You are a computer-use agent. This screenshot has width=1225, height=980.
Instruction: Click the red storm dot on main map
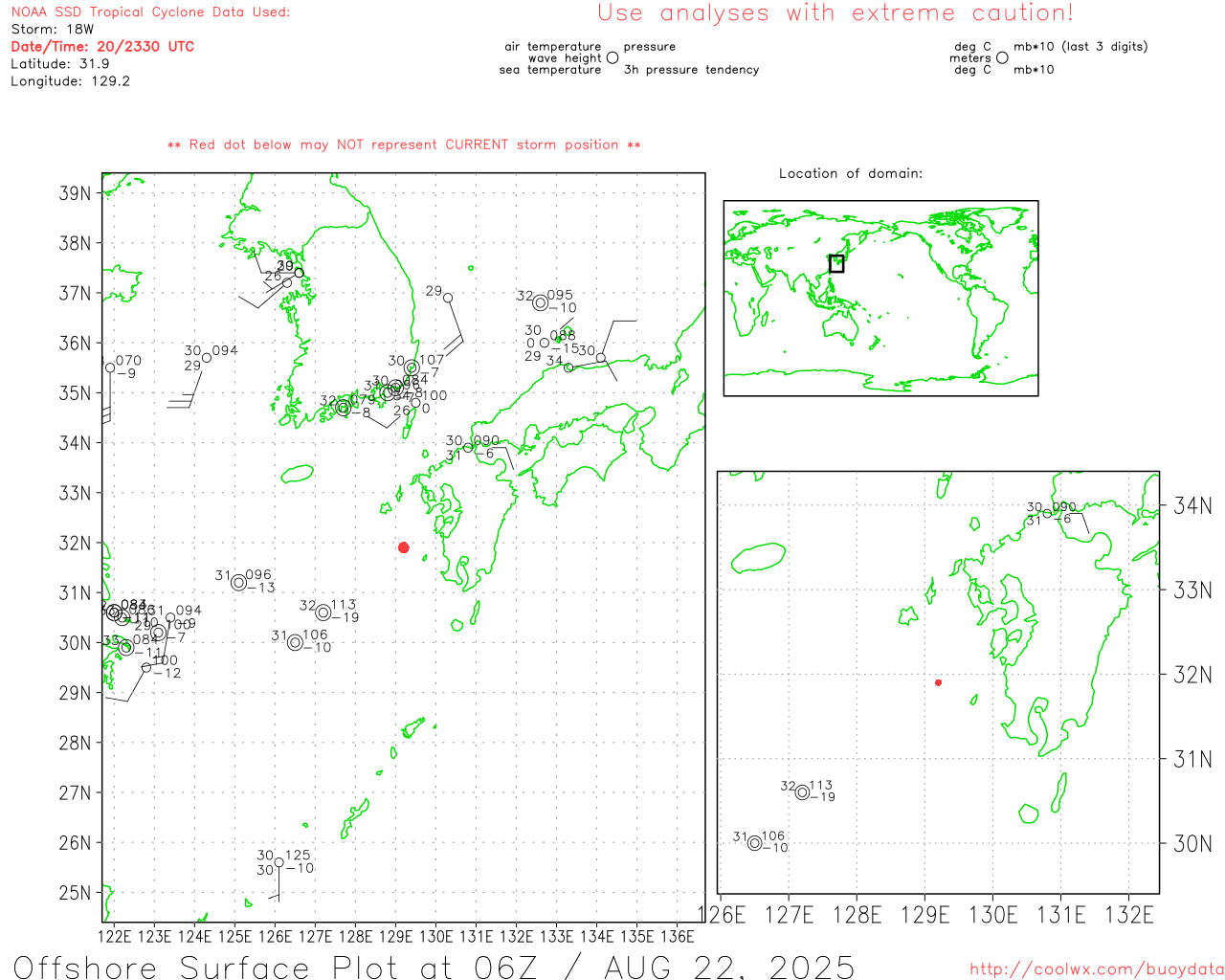(404, 547)
